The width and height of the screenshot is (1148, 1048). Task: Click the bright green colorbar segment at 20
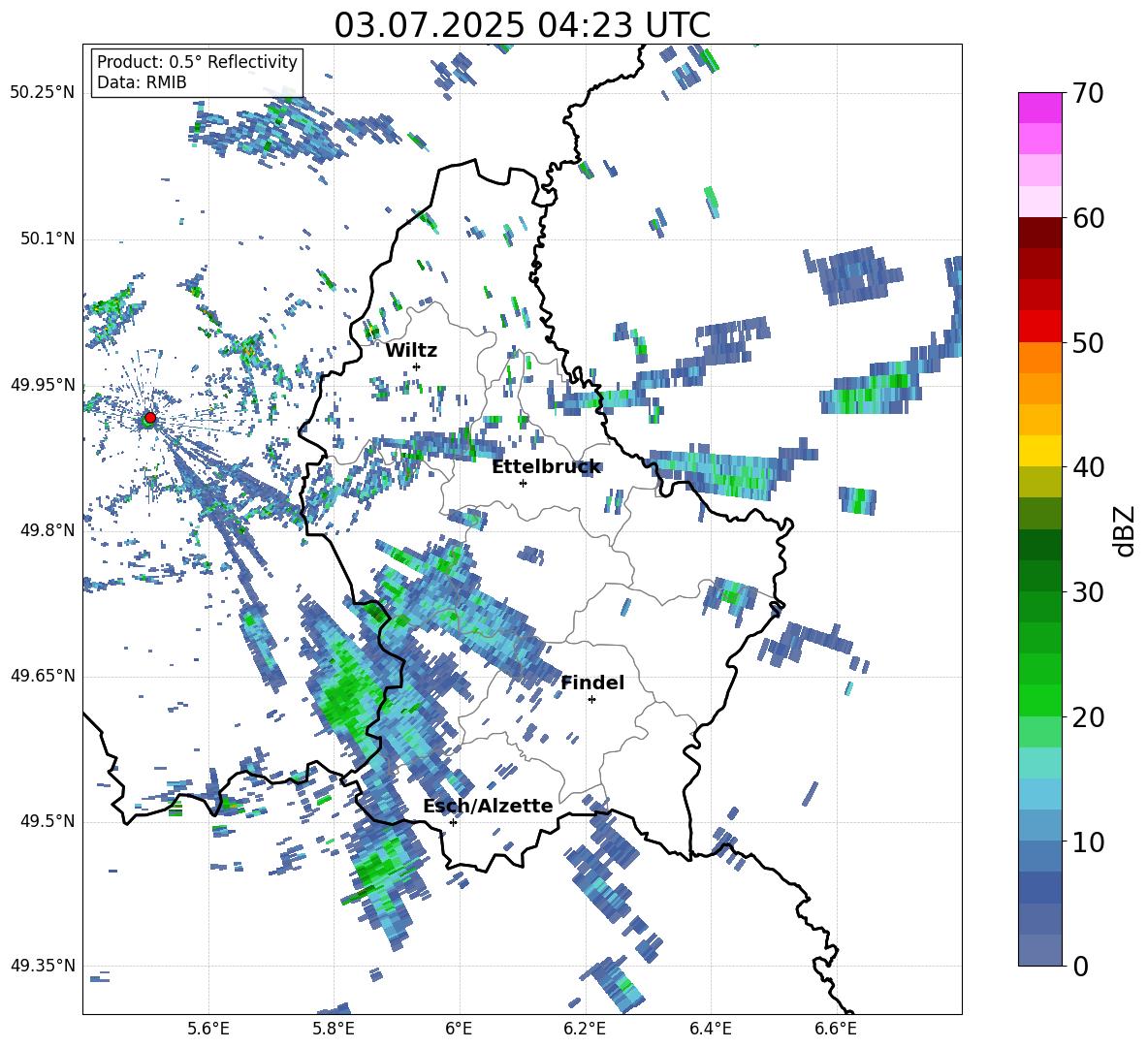[x=1039, y=700]
